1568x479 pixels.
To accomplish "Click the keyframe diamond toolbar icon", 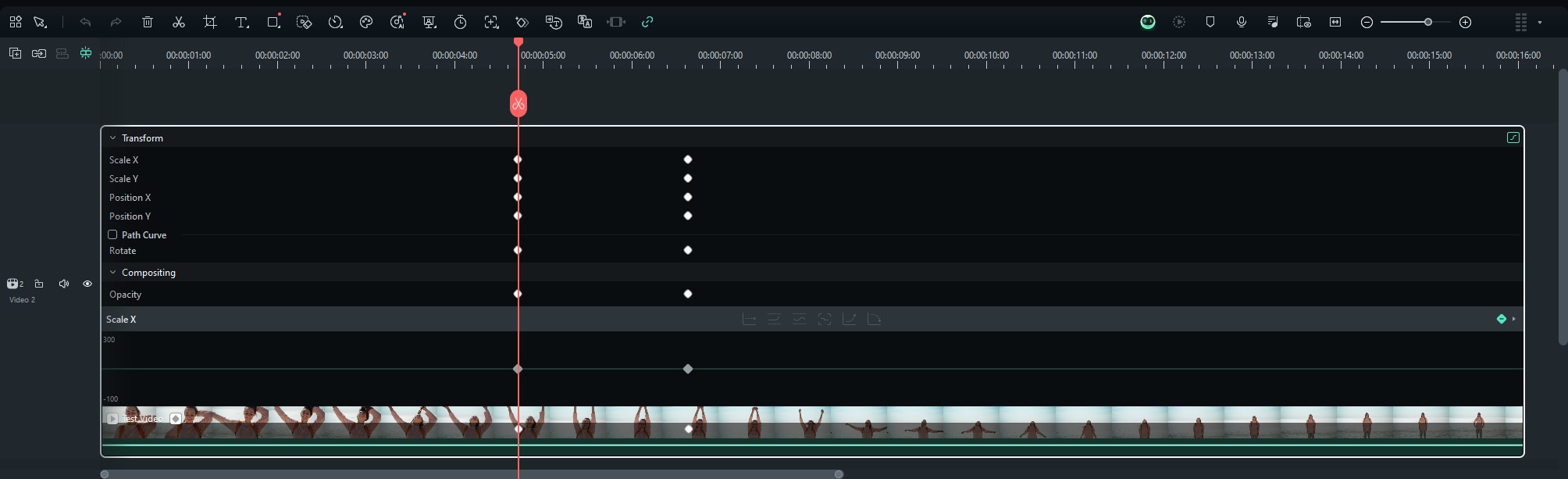I will coord(522,22).
